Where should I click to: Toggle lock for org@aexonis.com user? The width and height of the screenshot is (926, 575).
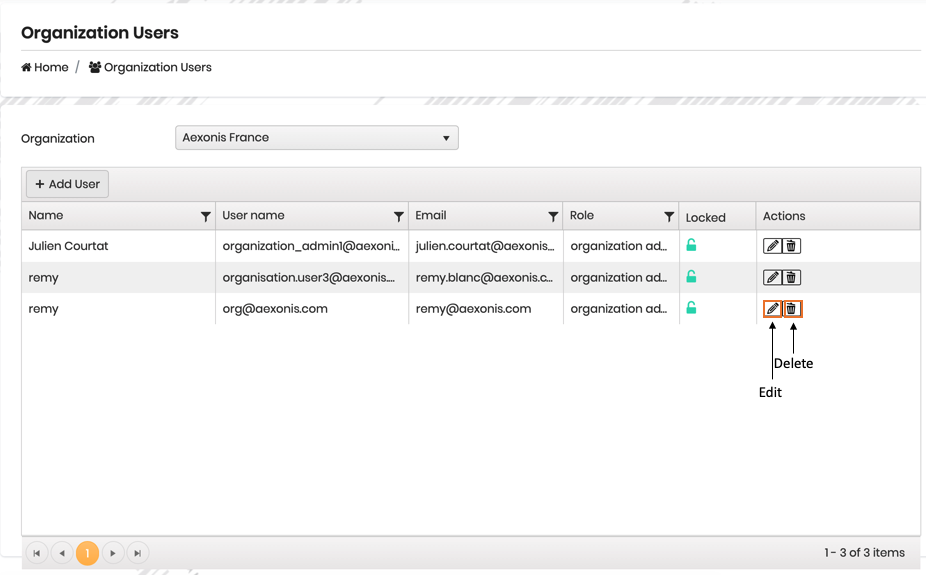tap(691, 308)
